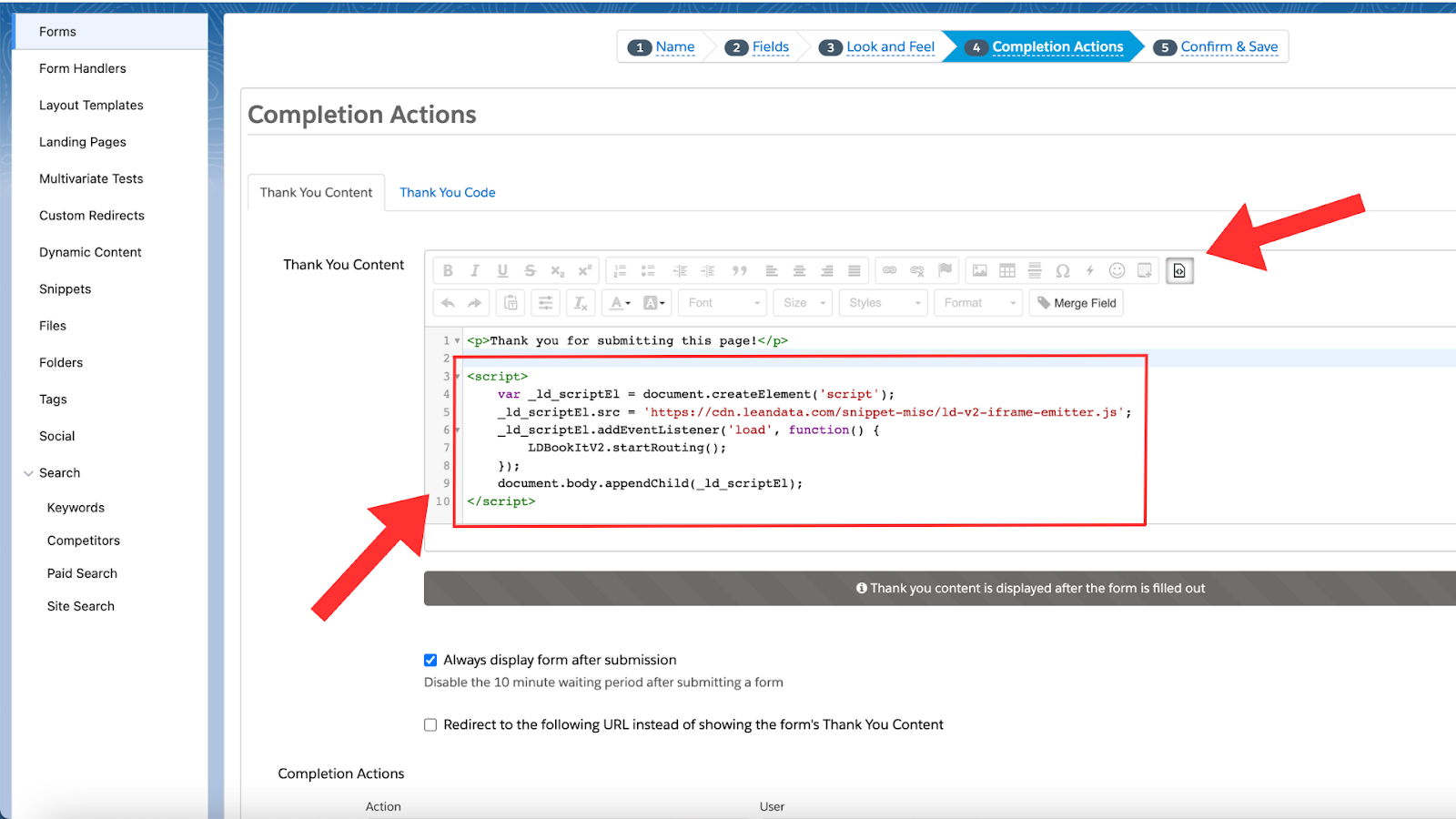Open the Font dropdown

(723, 303)
